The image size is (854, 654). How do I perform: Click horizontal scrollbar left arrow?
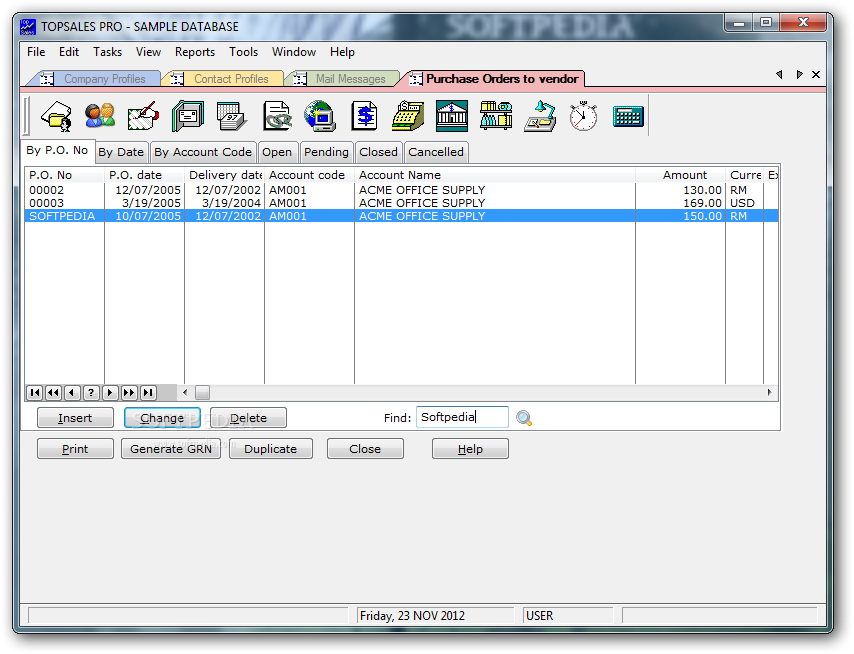pyautogui.click(x=185, y=393)
